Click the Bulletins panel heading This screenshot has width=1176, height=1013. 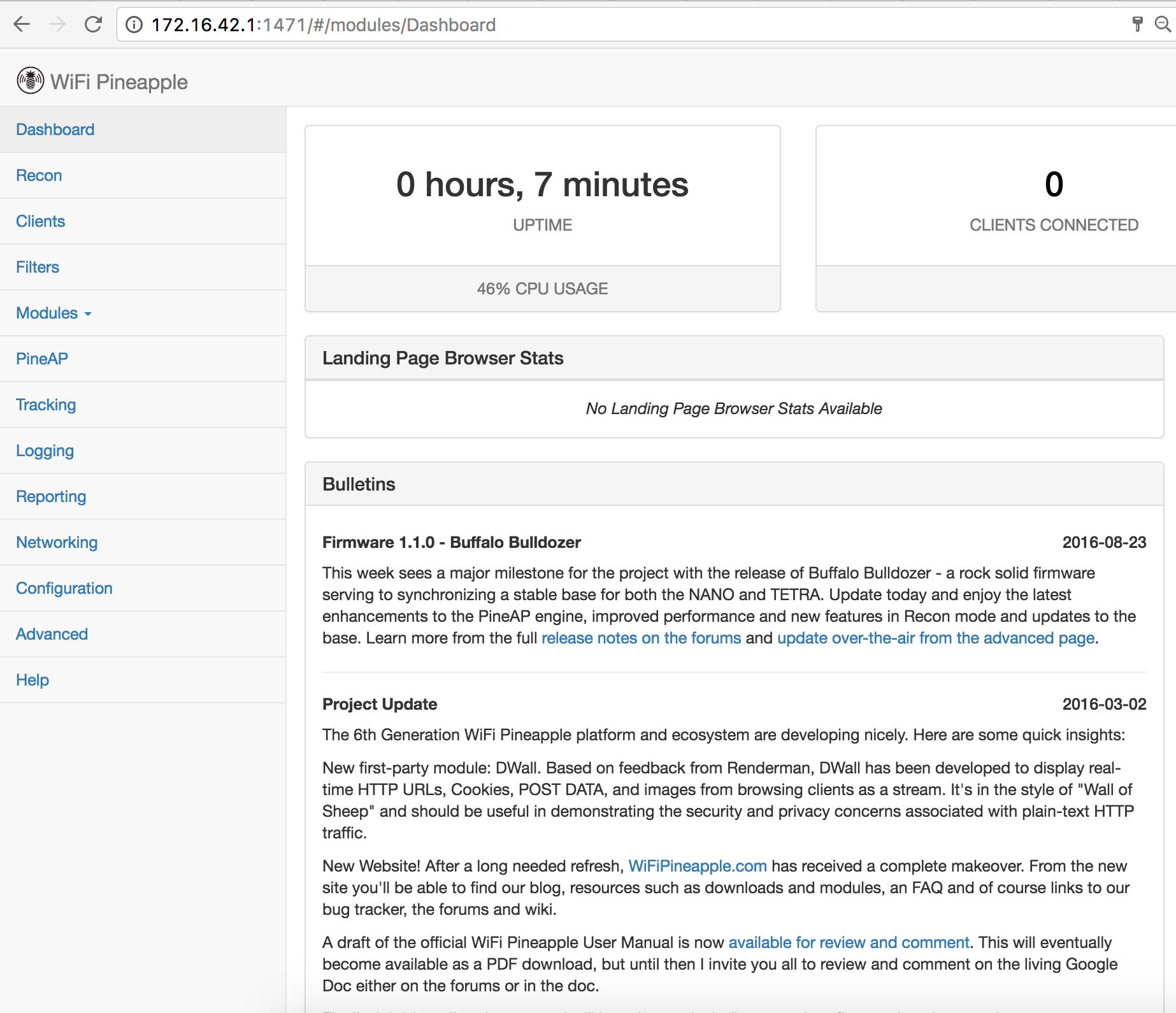[359, 484]
